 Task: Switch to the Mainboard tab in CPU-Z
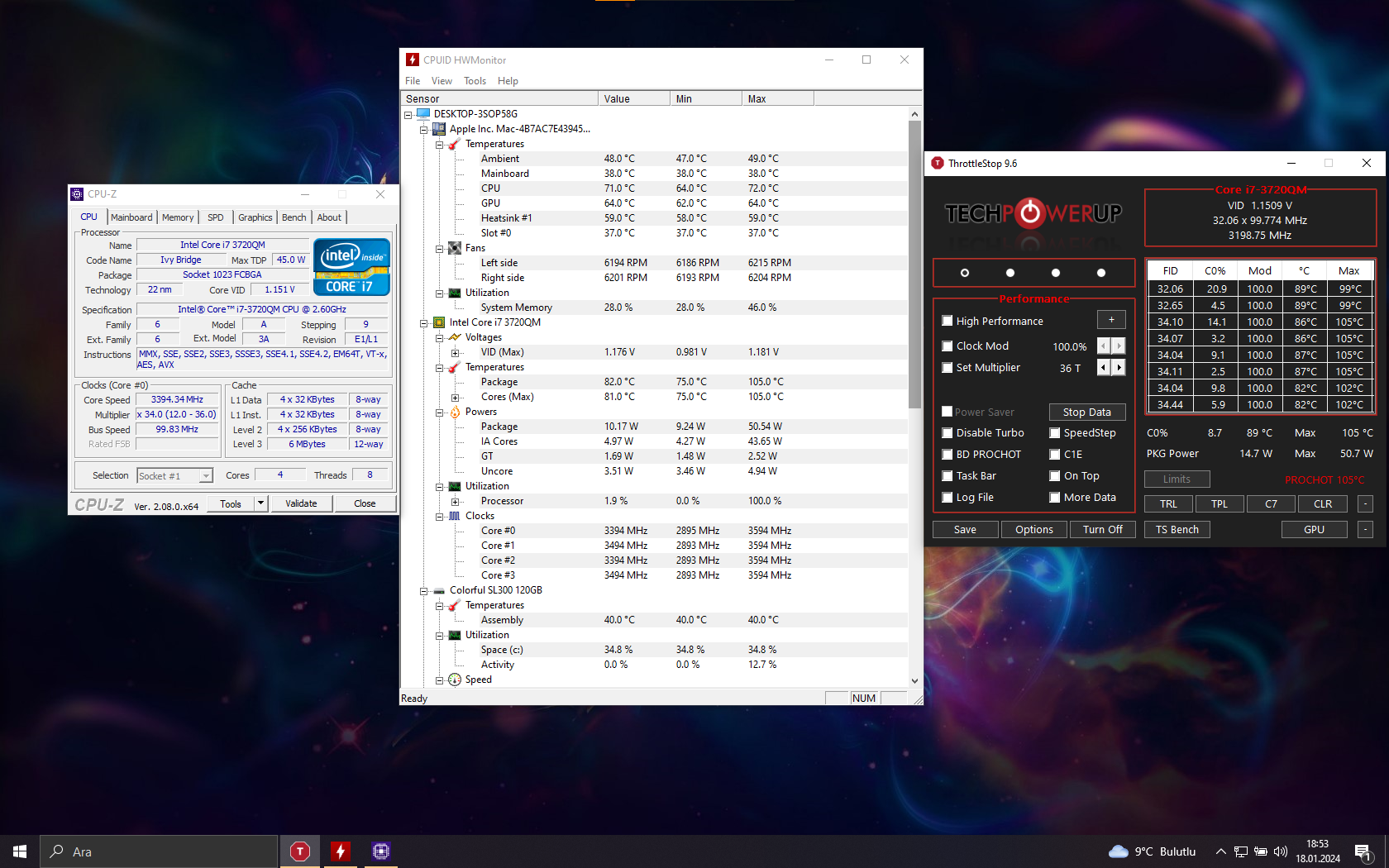tap(131, 217)
